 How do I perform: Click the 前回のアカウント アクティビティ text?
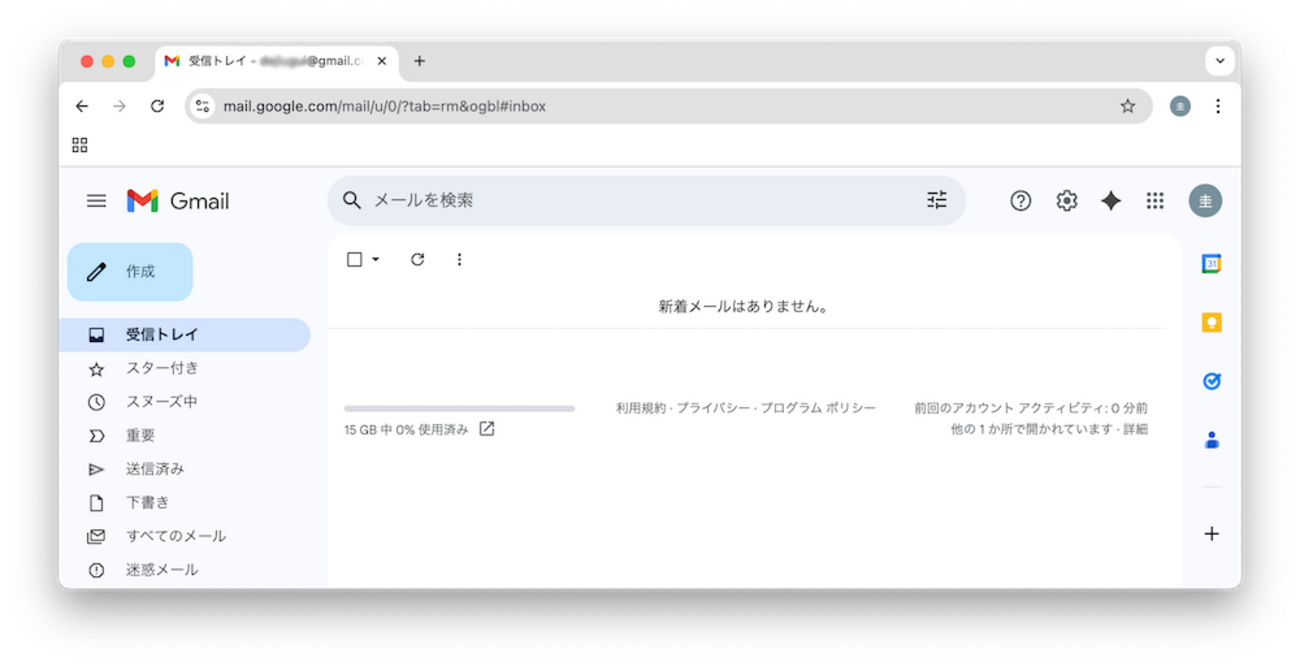coord(1031,408)
